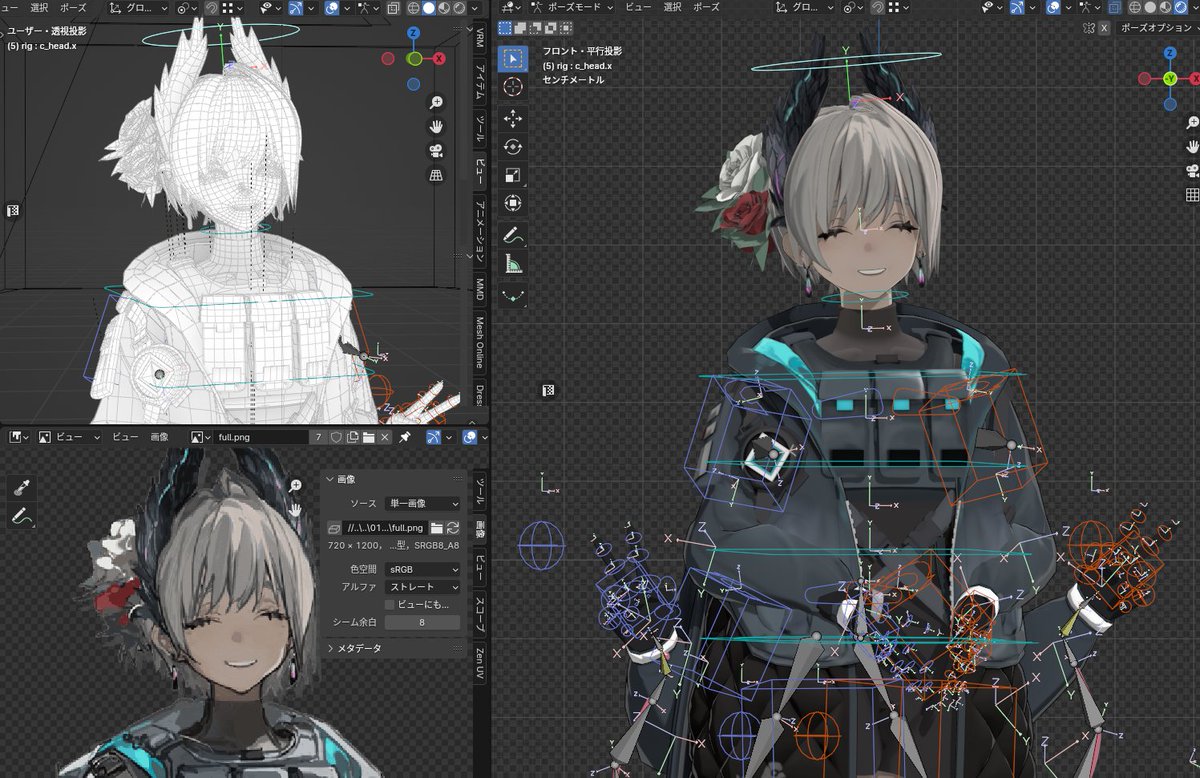Viewport: 1200px width, 778px height.
Task: Select the Rotate tool in right viewport
Action: (513, 147)
